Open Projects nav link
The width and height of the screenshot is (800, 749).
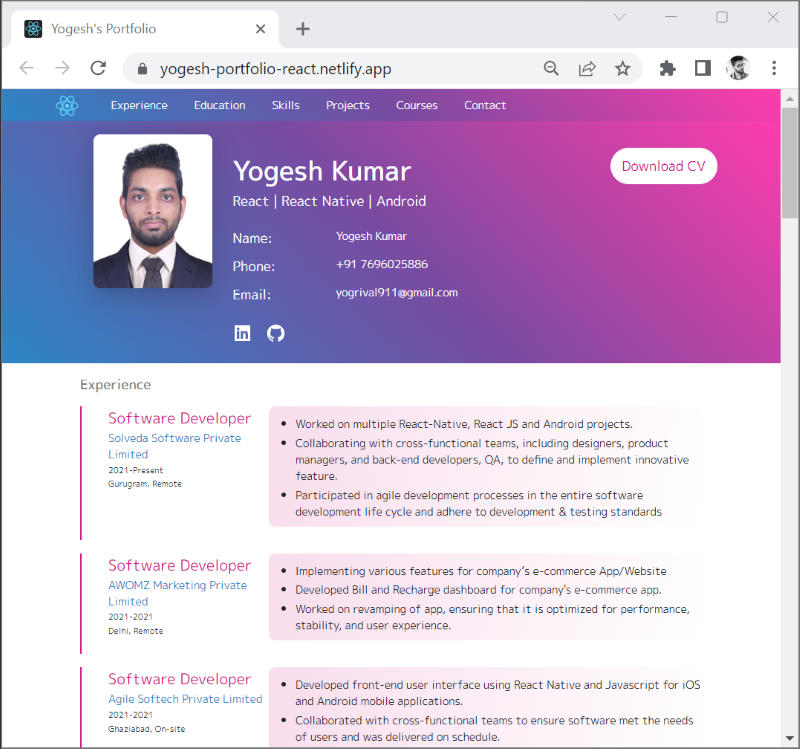[347, 105]
